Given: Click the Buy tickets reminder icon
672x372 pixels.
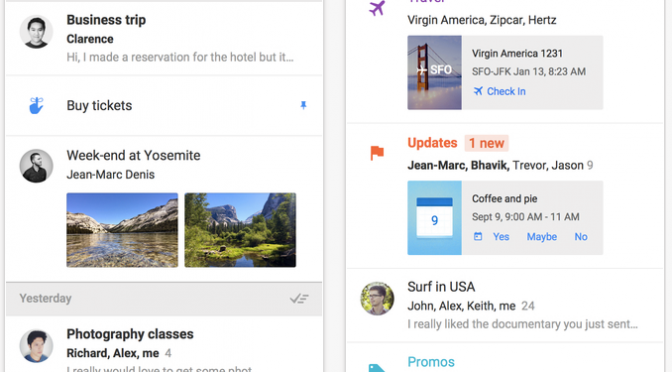Looking at the screenshot, I should (x=36, y=105).
